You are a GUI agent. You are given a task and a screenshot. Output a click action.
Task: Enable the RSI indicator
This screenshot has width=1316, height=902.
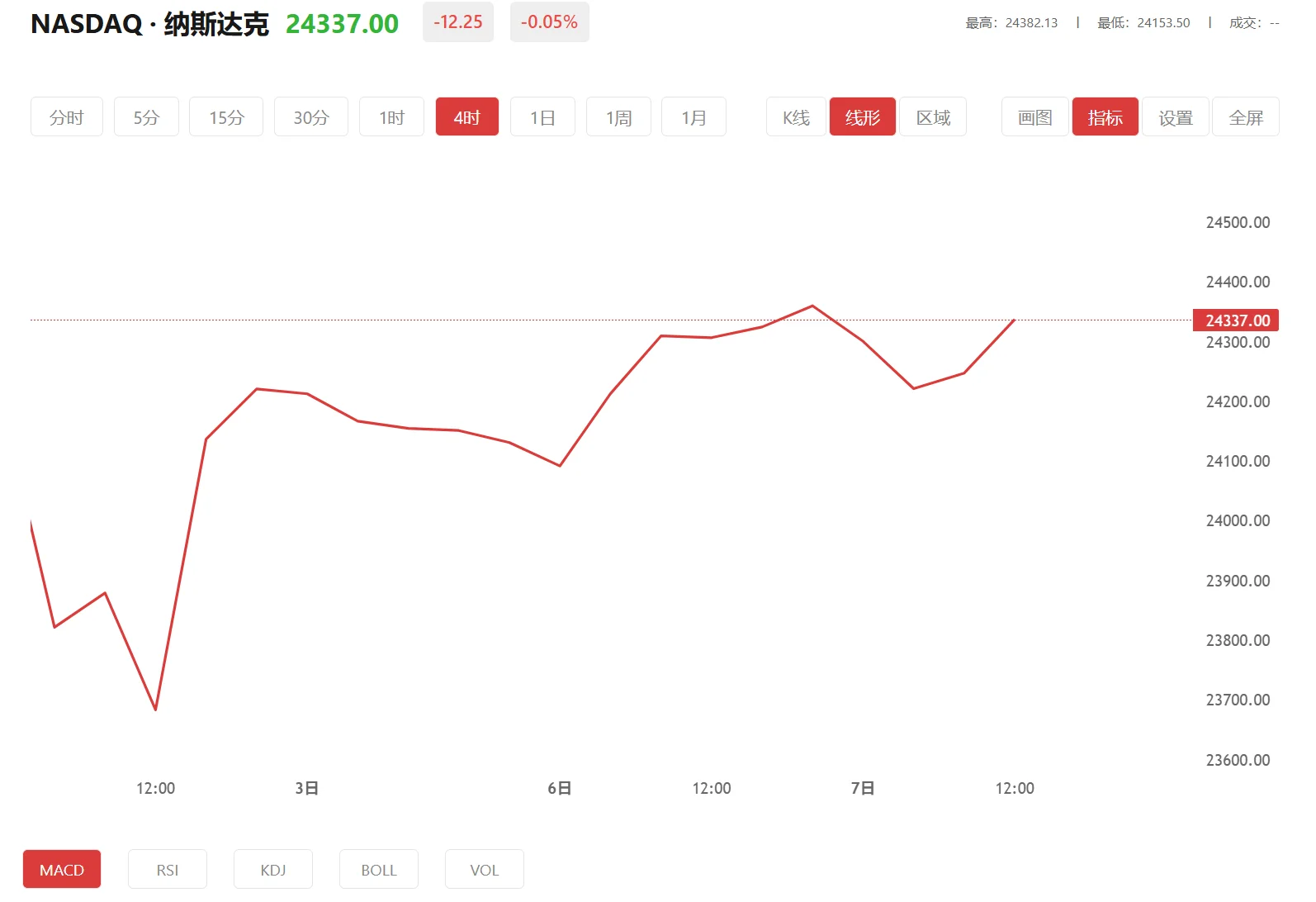click(168, 870)
